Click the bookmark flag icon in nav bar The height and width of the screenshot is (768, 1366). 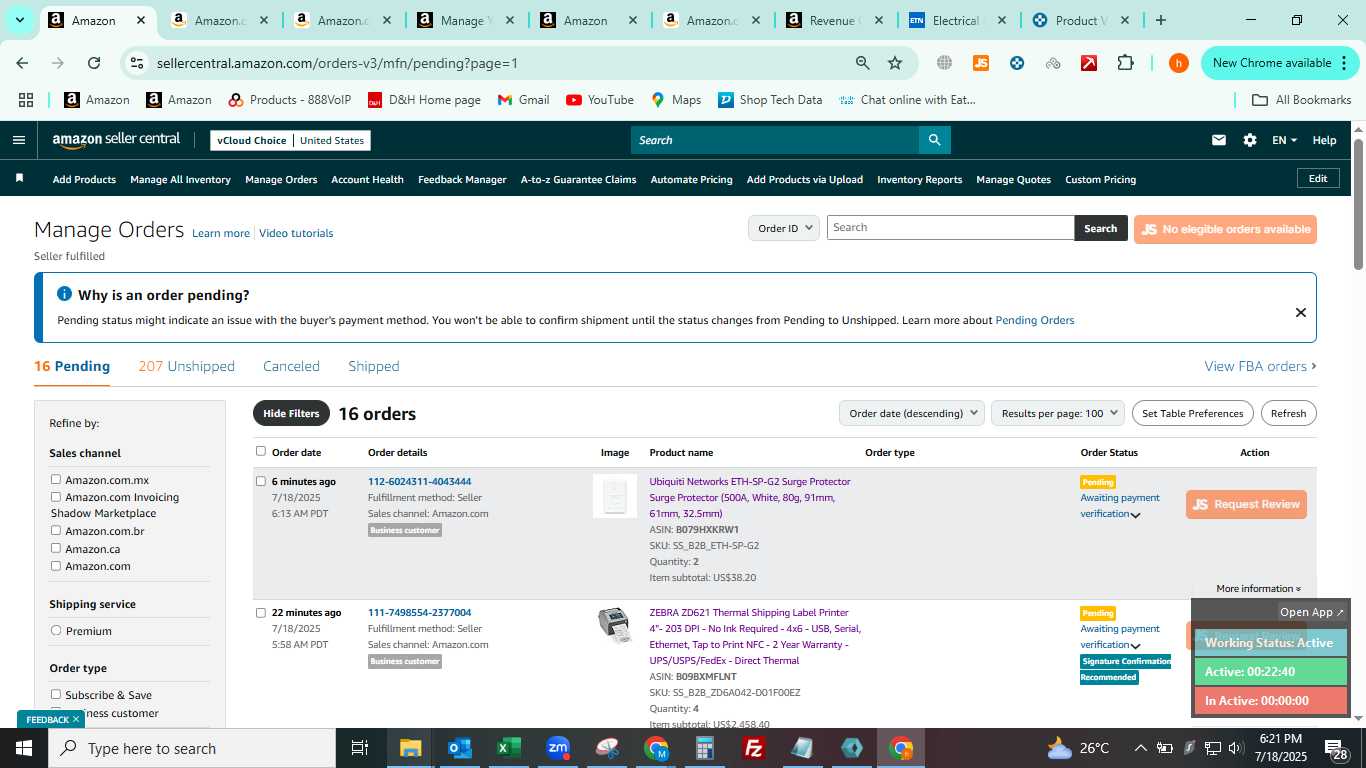(x=19, y=178)
